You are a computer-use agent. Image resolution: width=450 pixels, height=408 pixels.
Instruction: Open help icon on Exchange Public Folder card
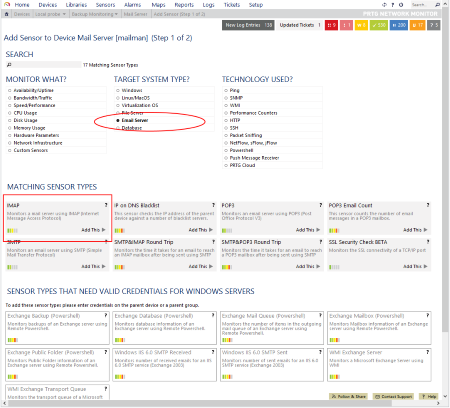pos(106,352)
